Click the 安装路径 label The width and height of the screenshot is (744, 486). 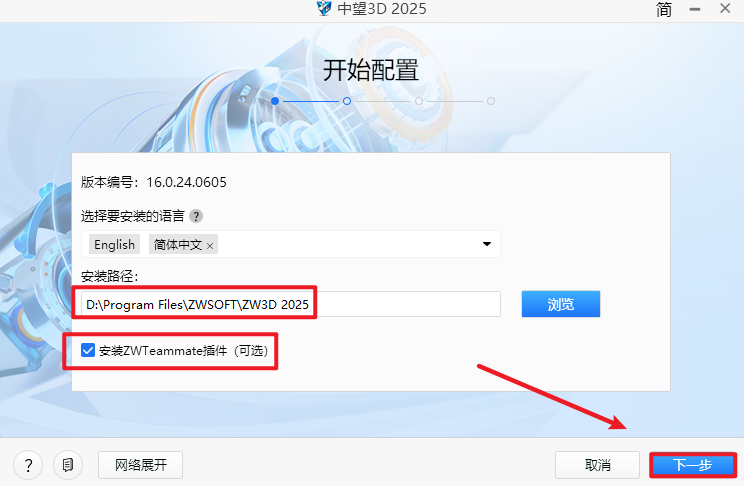pyautogui.click(x=110, y=276)
